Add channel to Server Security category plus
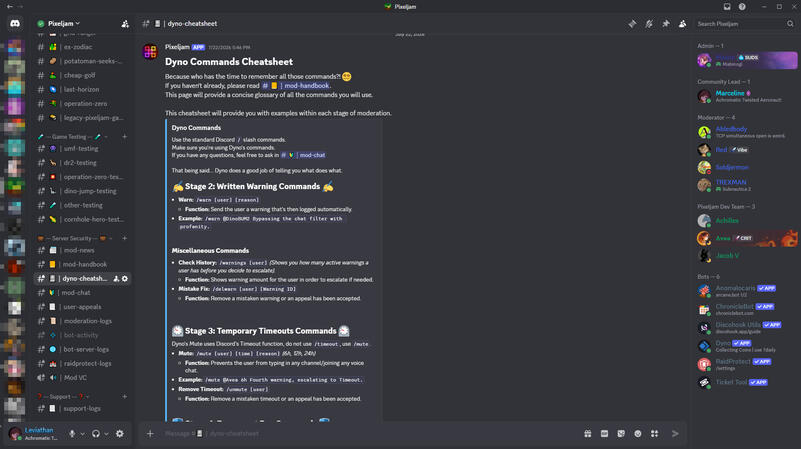 (124, 239)
